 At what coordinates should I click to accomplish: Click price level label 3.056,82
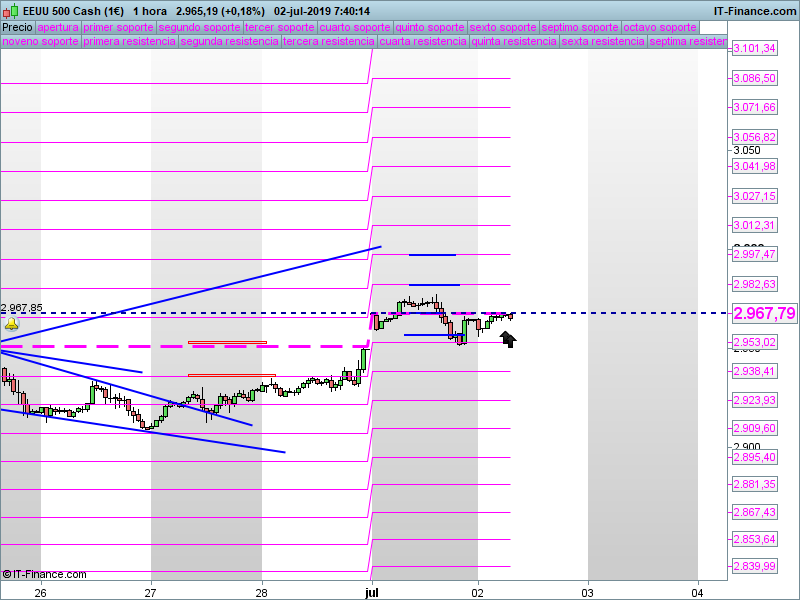coord(754,137)
